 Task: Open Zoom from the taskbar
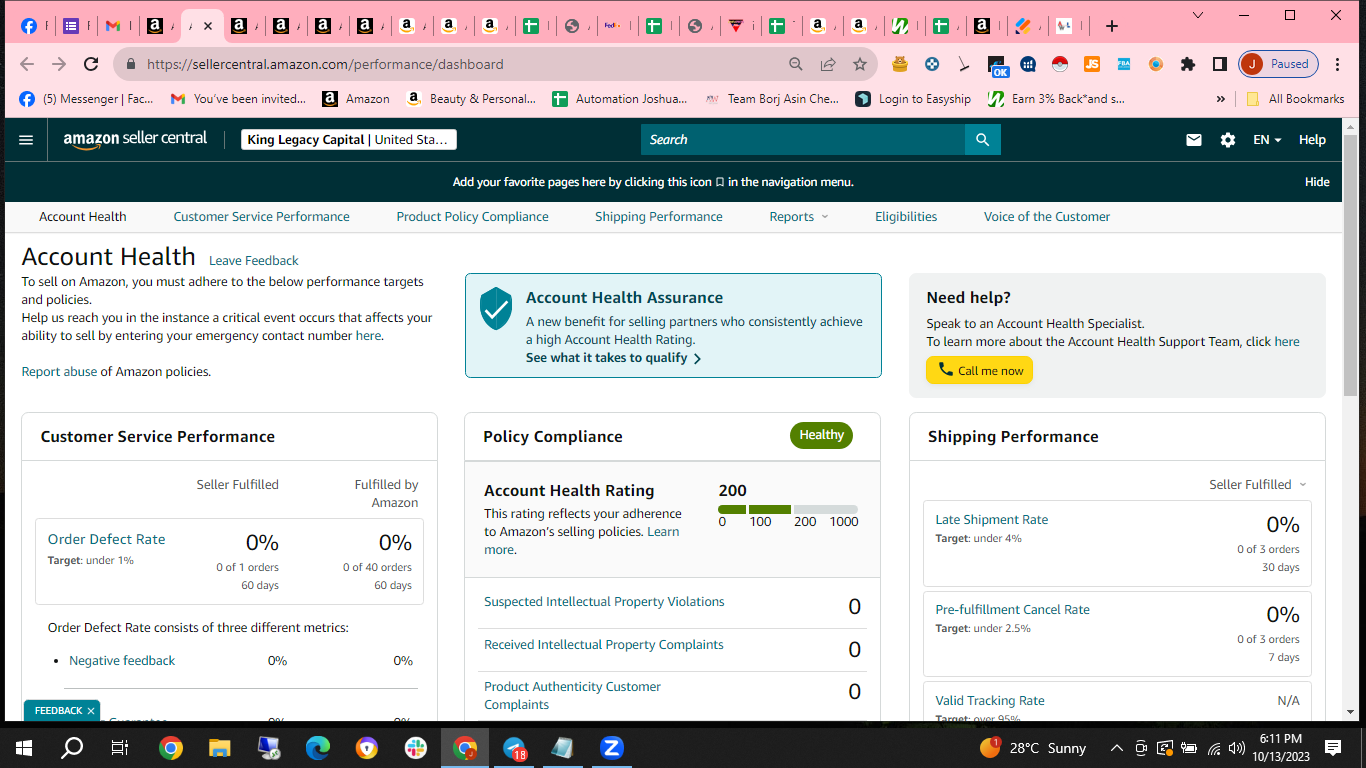(611, 747)
